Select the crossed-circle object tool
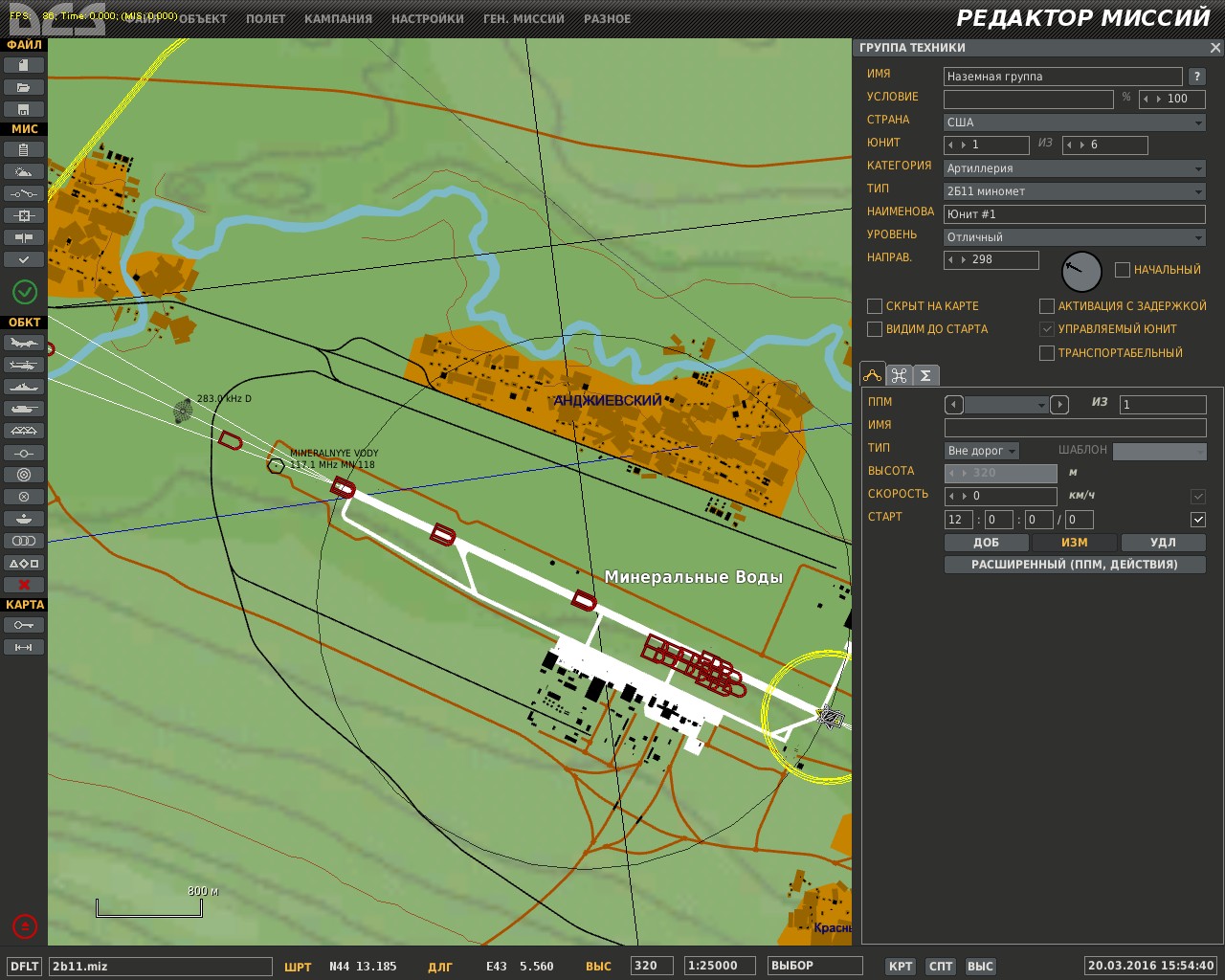This screenshot has height=980, width=1225. point(24,497)
